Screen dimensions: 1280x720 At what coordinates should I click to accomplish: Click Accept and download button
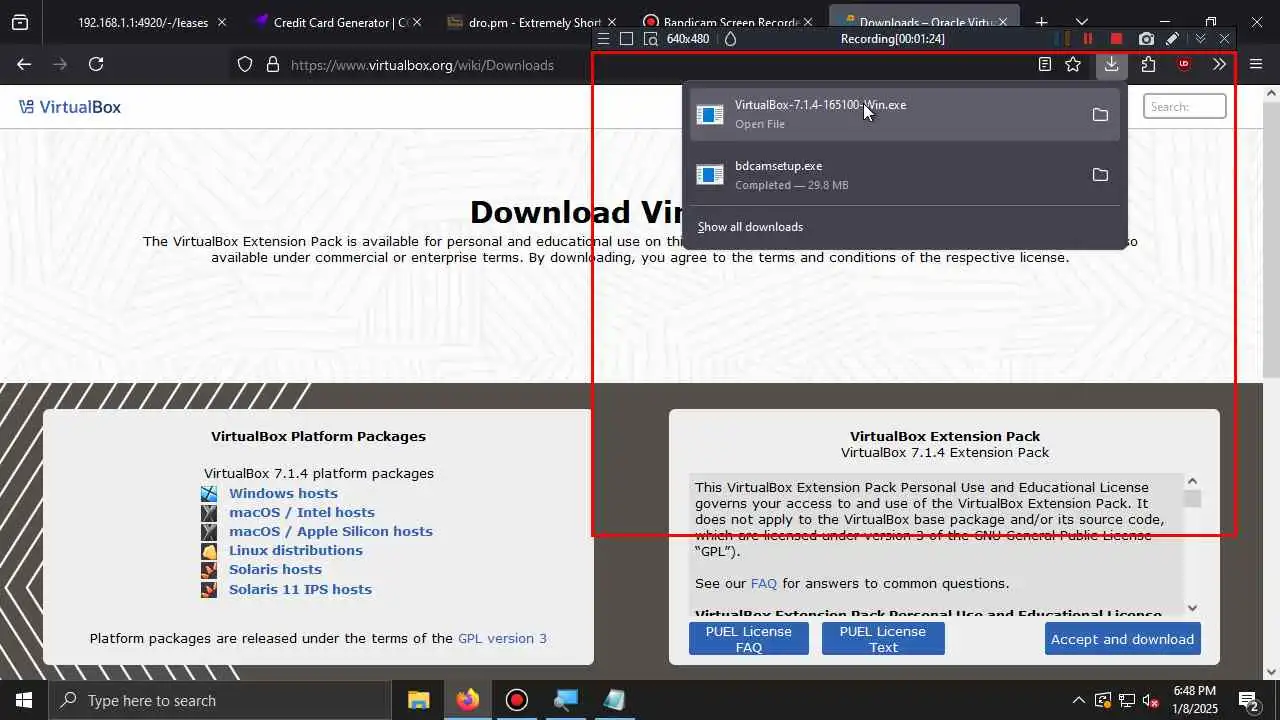point(1122,639)
